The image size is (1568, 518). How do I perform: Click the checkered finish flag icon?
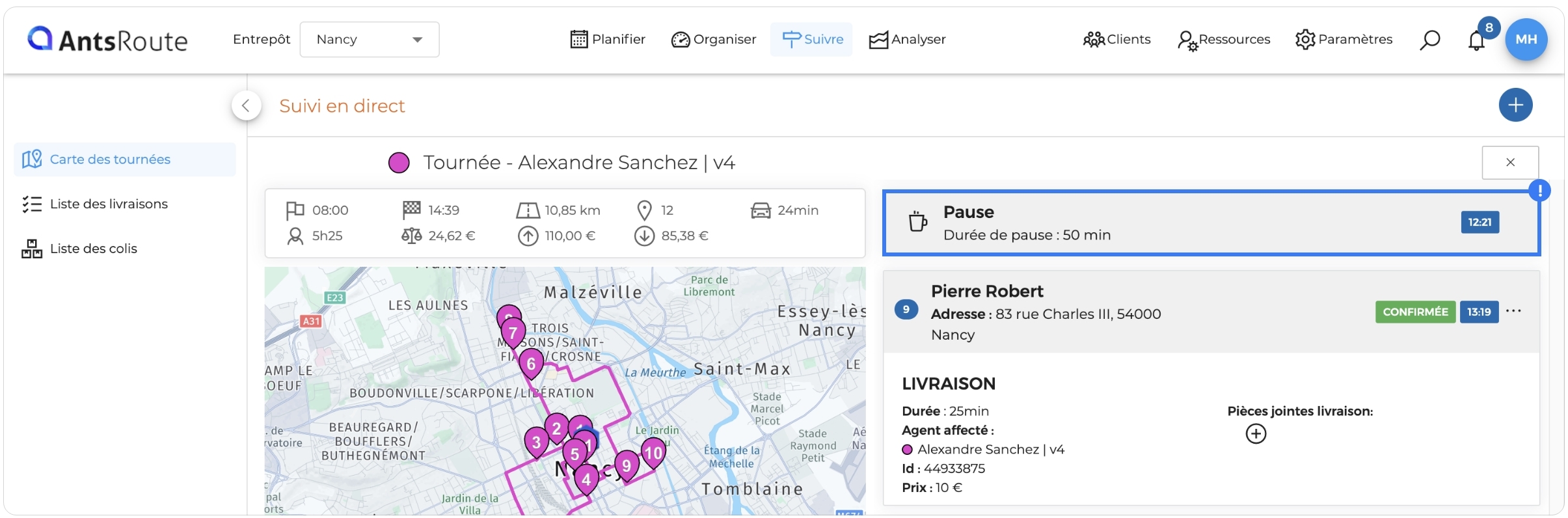[411, 210]
